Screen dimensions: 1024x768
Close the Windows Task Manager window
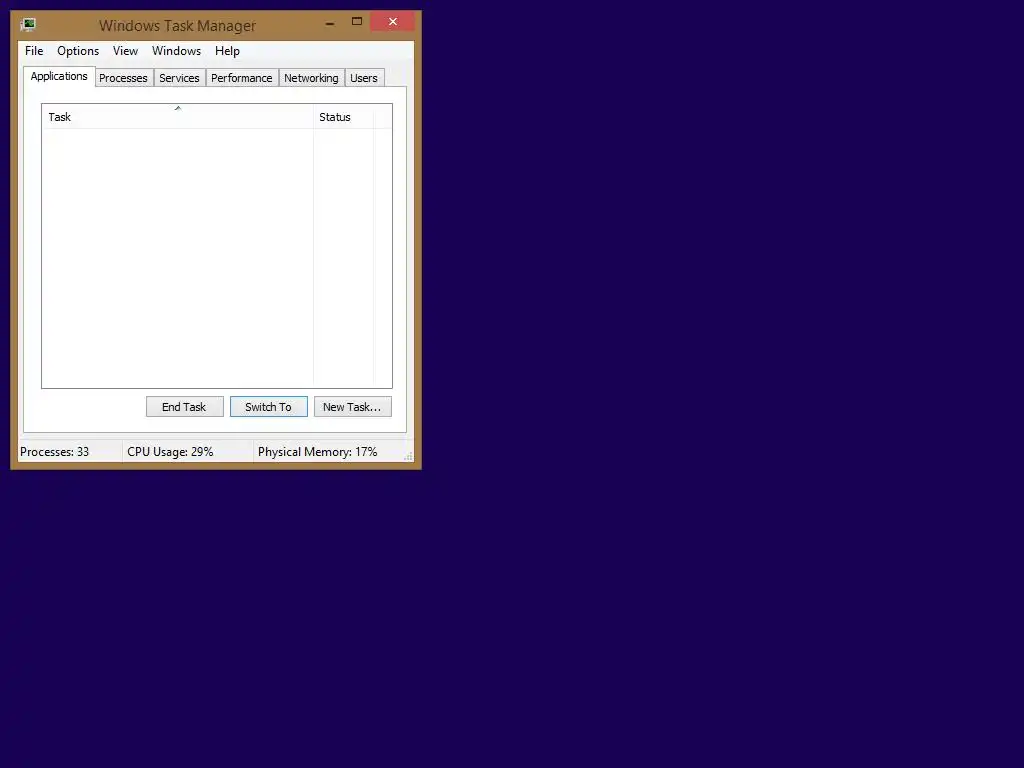pyautogui.click(x=392, y=22)
